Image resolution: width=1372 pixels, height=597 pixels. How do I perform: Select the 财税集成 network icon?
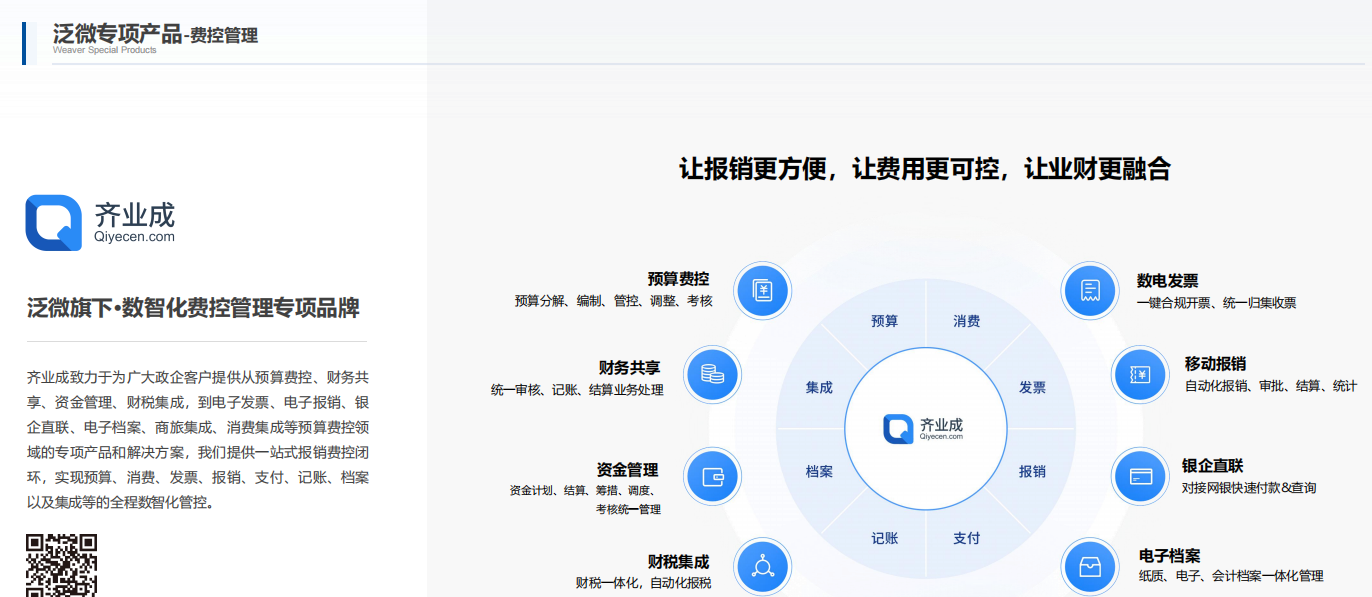tap(762, 566)
